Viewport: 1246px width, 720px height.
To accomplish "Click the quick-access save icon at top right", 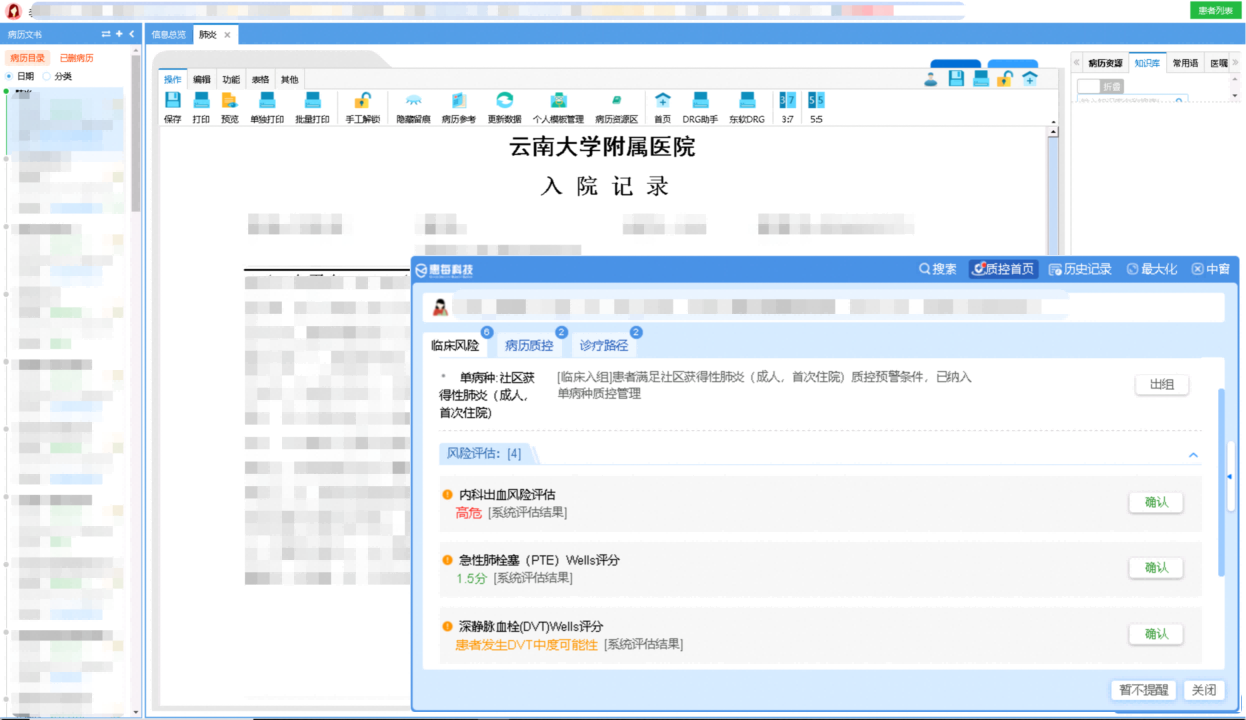I will coord(956,79).
